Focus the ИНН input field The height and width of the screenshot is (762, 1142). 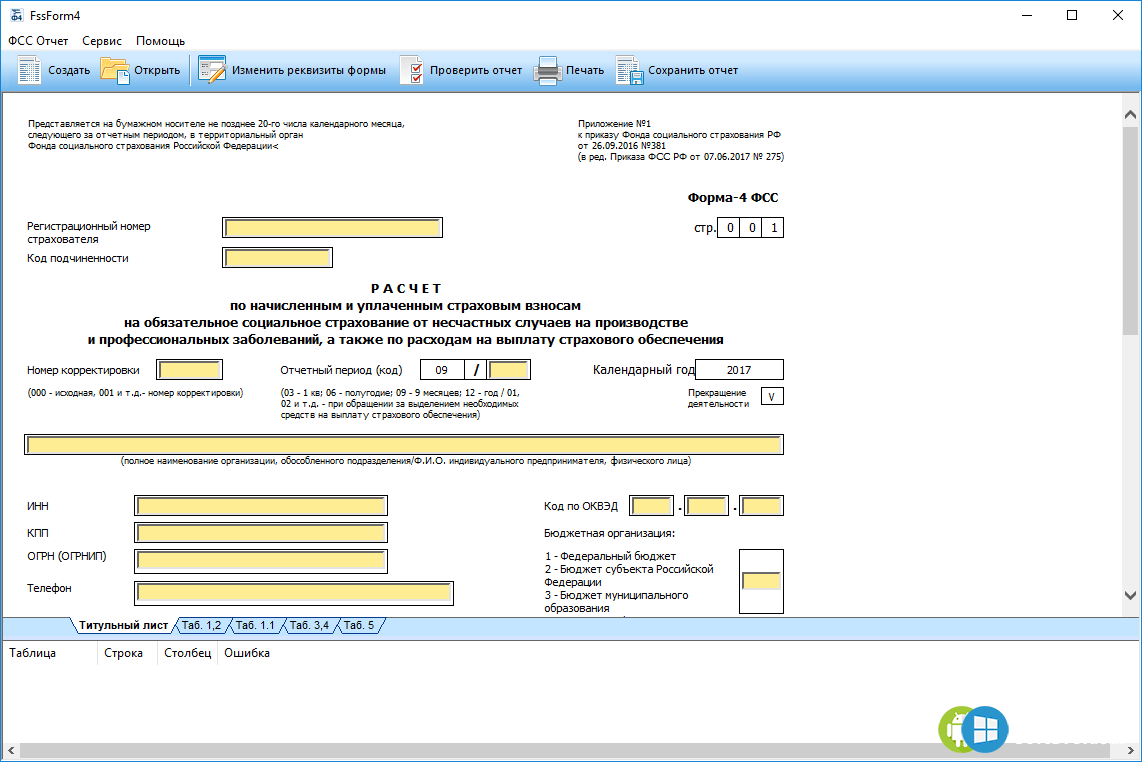coord(261,506)
